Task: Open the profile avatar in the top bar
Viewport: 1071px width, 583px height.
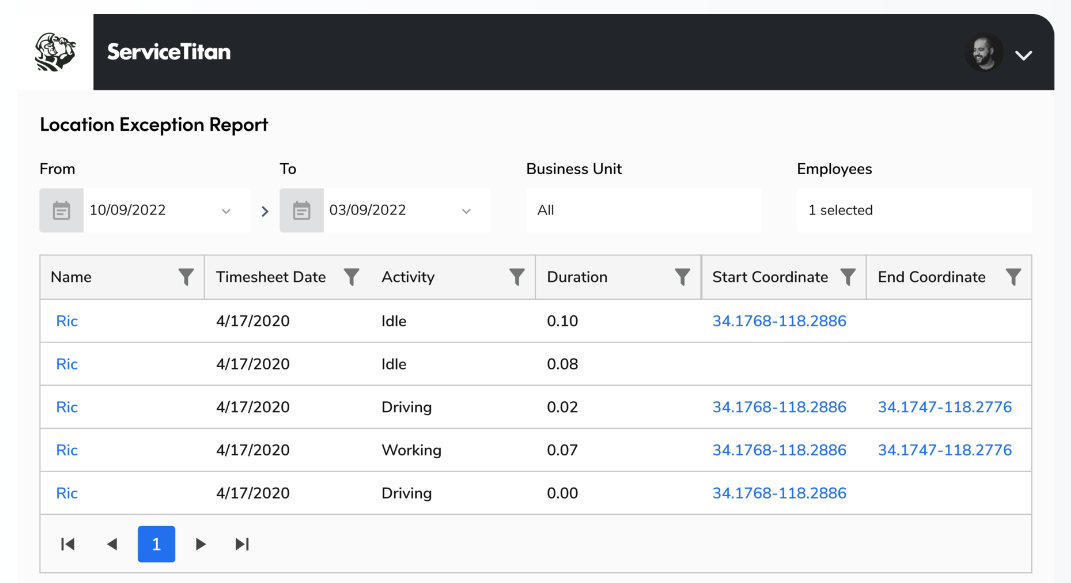Action: point(984,51)
